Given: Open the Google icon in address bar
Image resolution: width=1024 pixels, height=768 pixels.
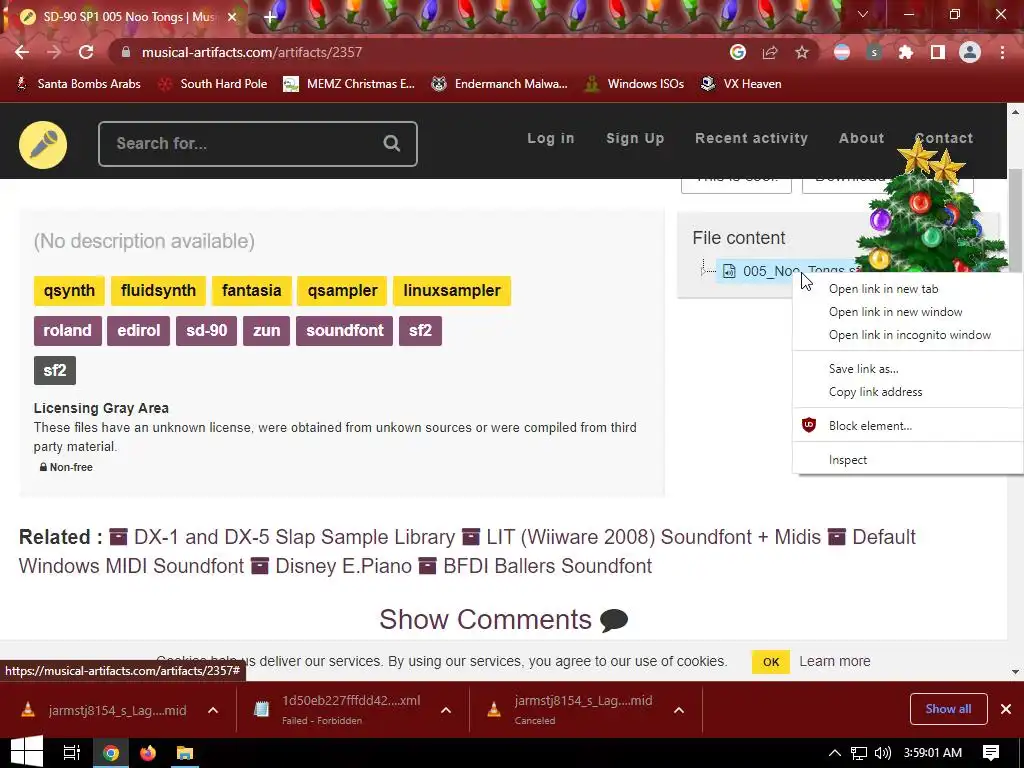Looking at the screenshot, I should point(738,52).
